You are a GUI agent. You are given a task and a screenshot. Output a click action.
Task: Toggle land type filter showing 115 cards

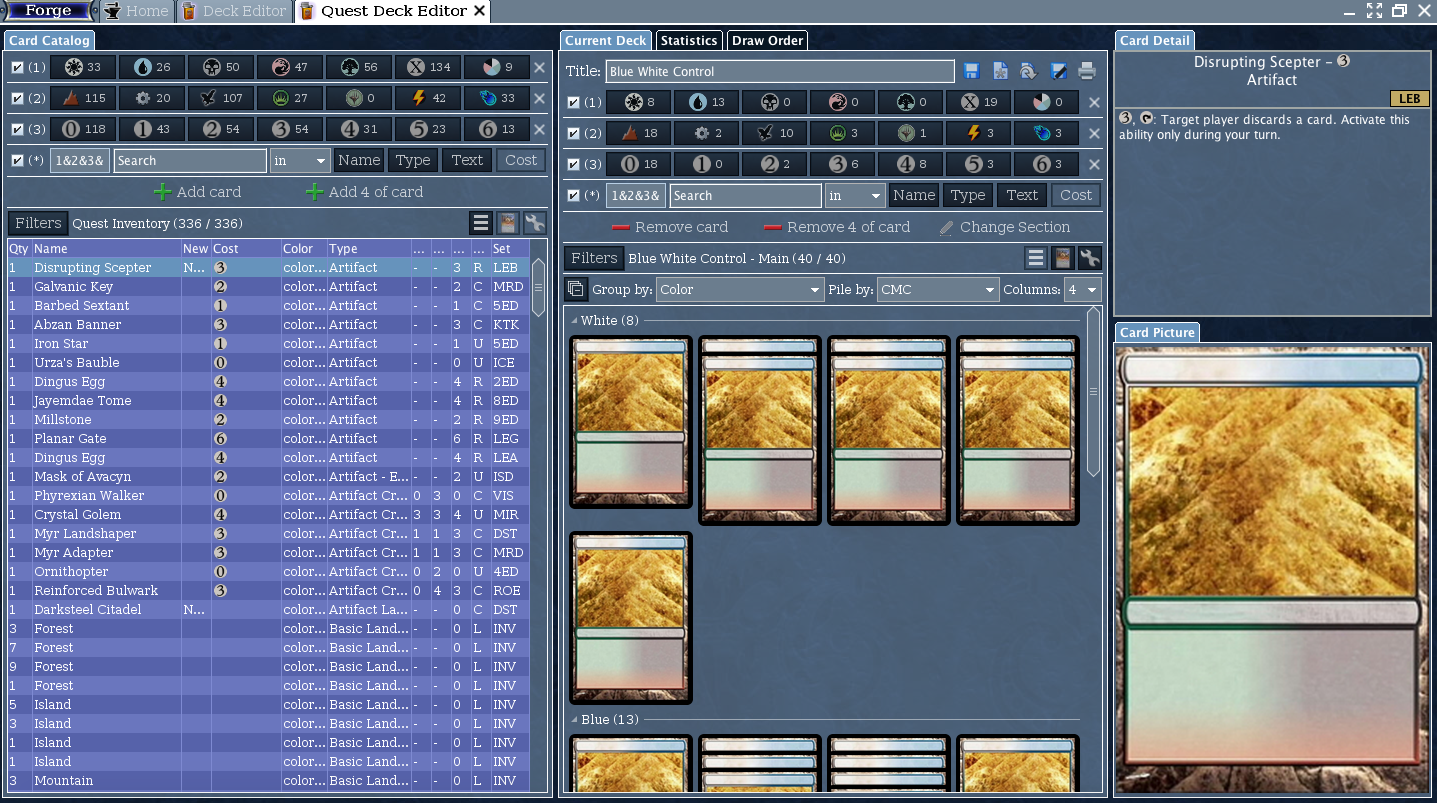[x=82, y=99]
